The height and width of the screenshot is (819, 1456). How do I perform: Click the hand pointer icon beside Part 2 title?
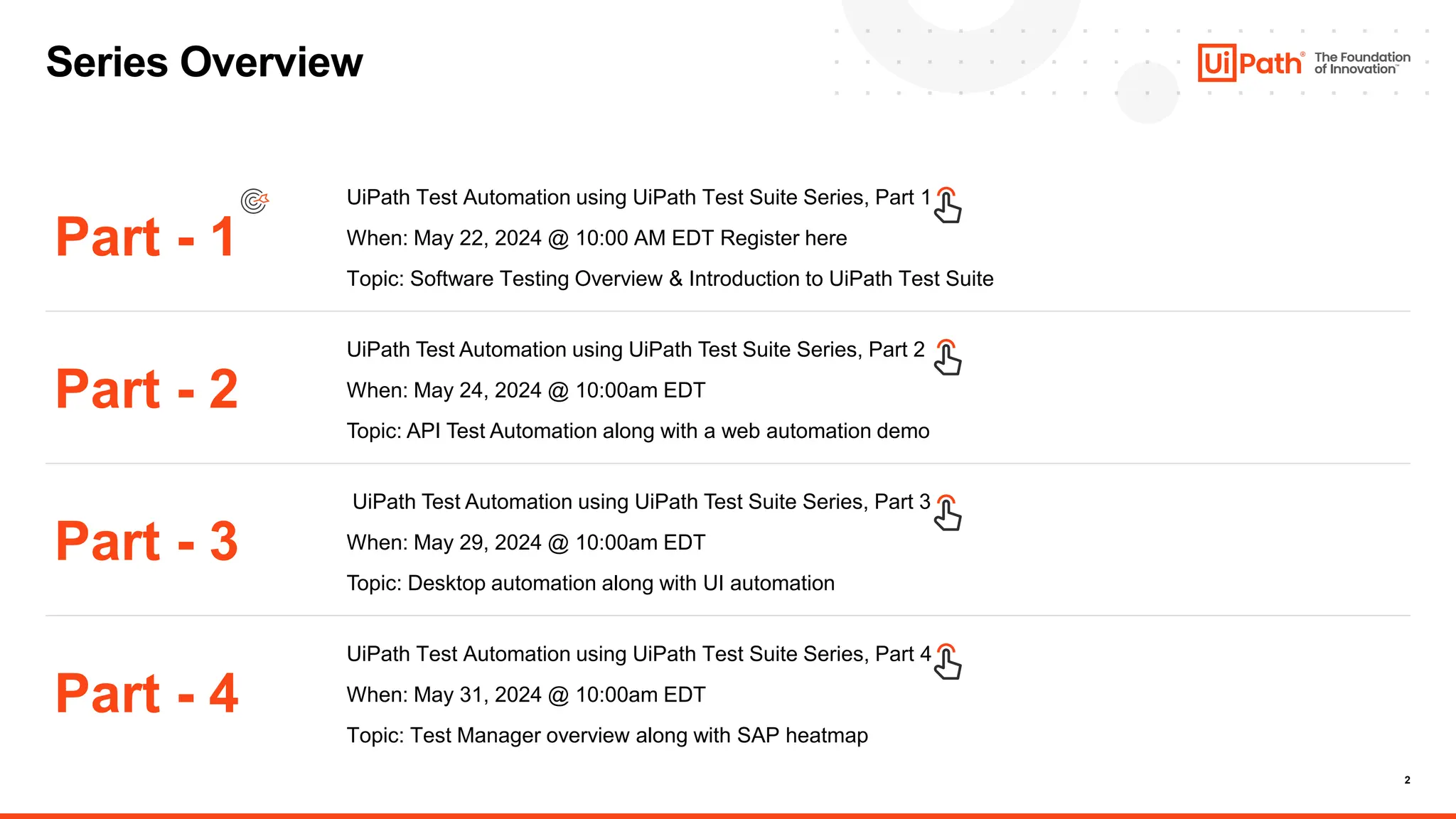pyautogui.click(x=948, y=358)
